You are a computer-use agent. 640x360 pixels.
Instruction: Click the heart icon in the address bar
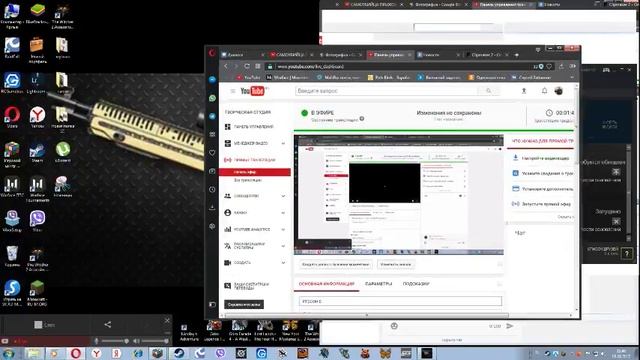[x=549, y=66]
